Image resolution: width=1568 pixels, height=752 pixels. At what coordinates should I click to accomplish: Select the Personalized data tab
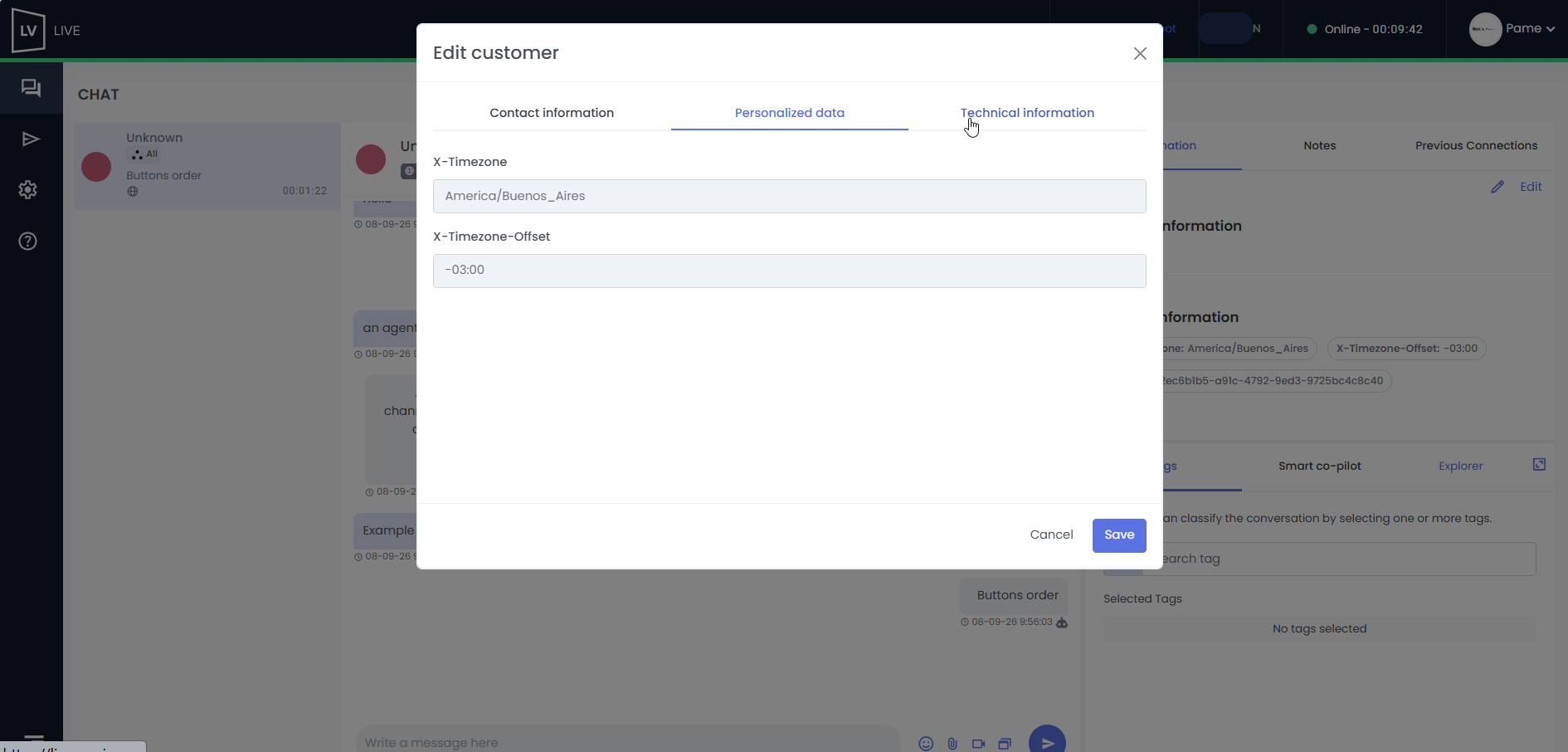coord(790,113)
